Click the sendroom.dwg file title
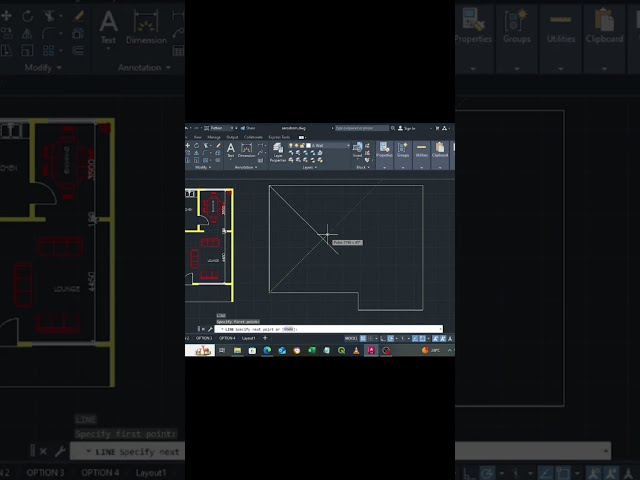This screenshot has height=480, width=640. pos(293,128)
